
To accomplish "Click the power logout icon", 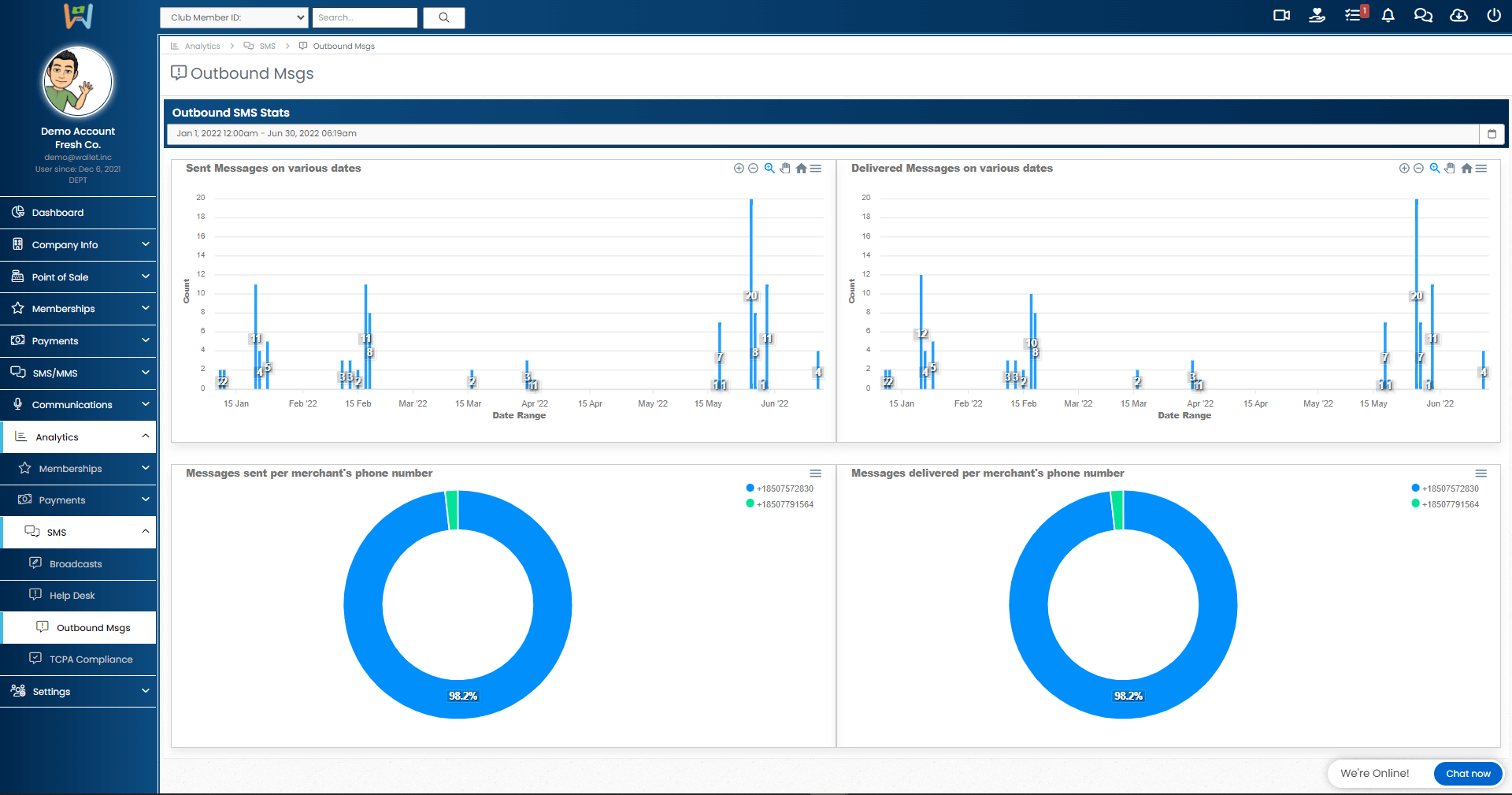I will (1493, 16).
